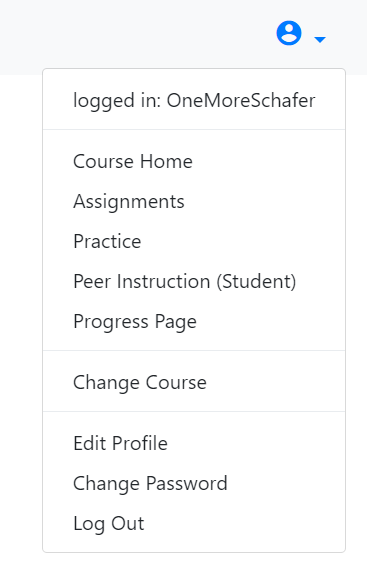Click the word 'Password' in Change Password
Viewport: 367px width, 588px height.
click(186, 483)
